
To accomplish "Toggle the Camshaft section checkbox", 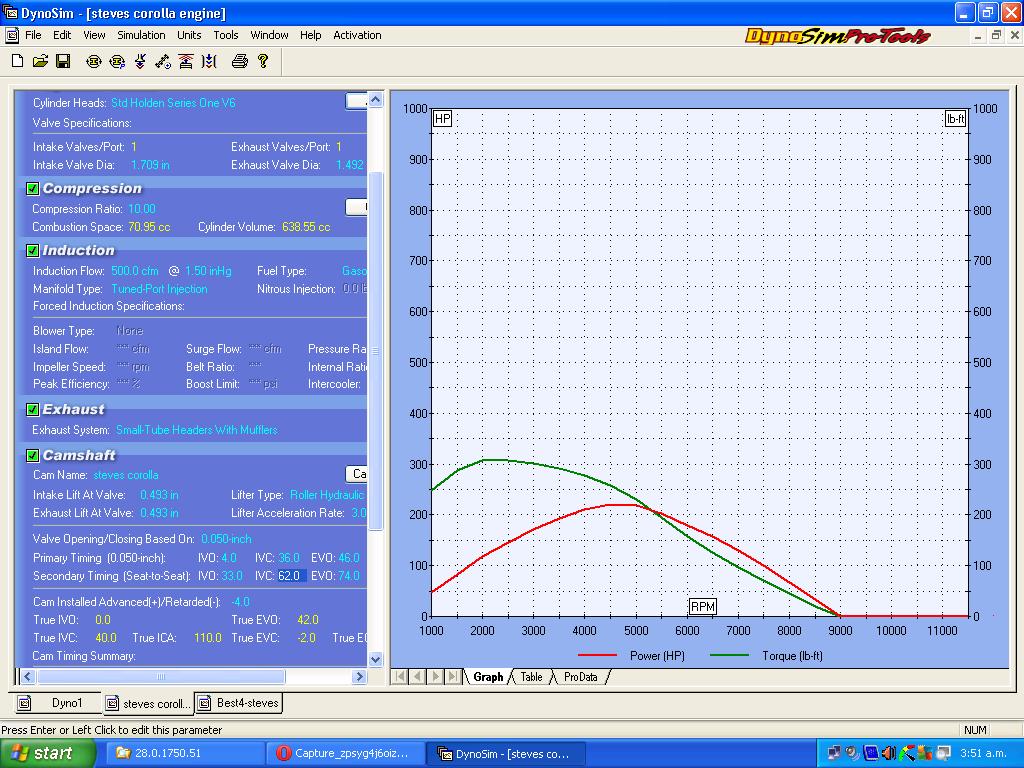I will 32,455.
